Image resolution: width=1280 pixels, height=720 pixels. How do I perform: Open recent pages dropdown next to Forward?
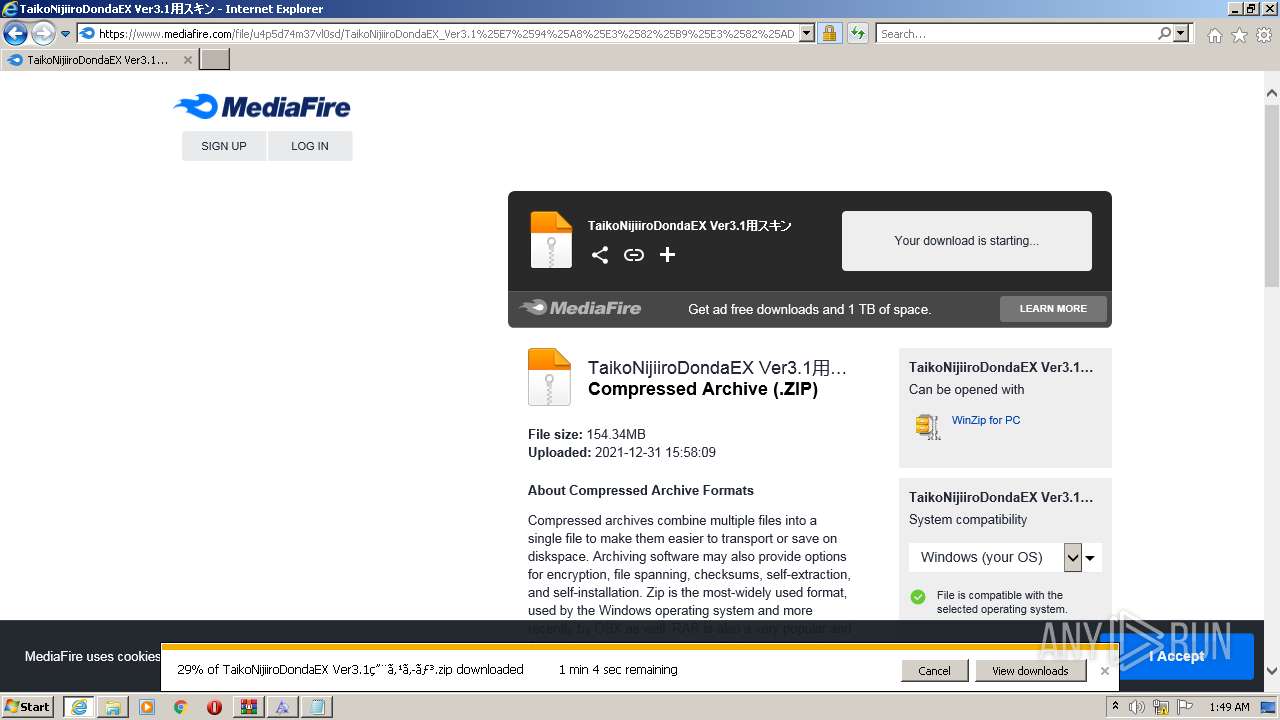(65, 34)
